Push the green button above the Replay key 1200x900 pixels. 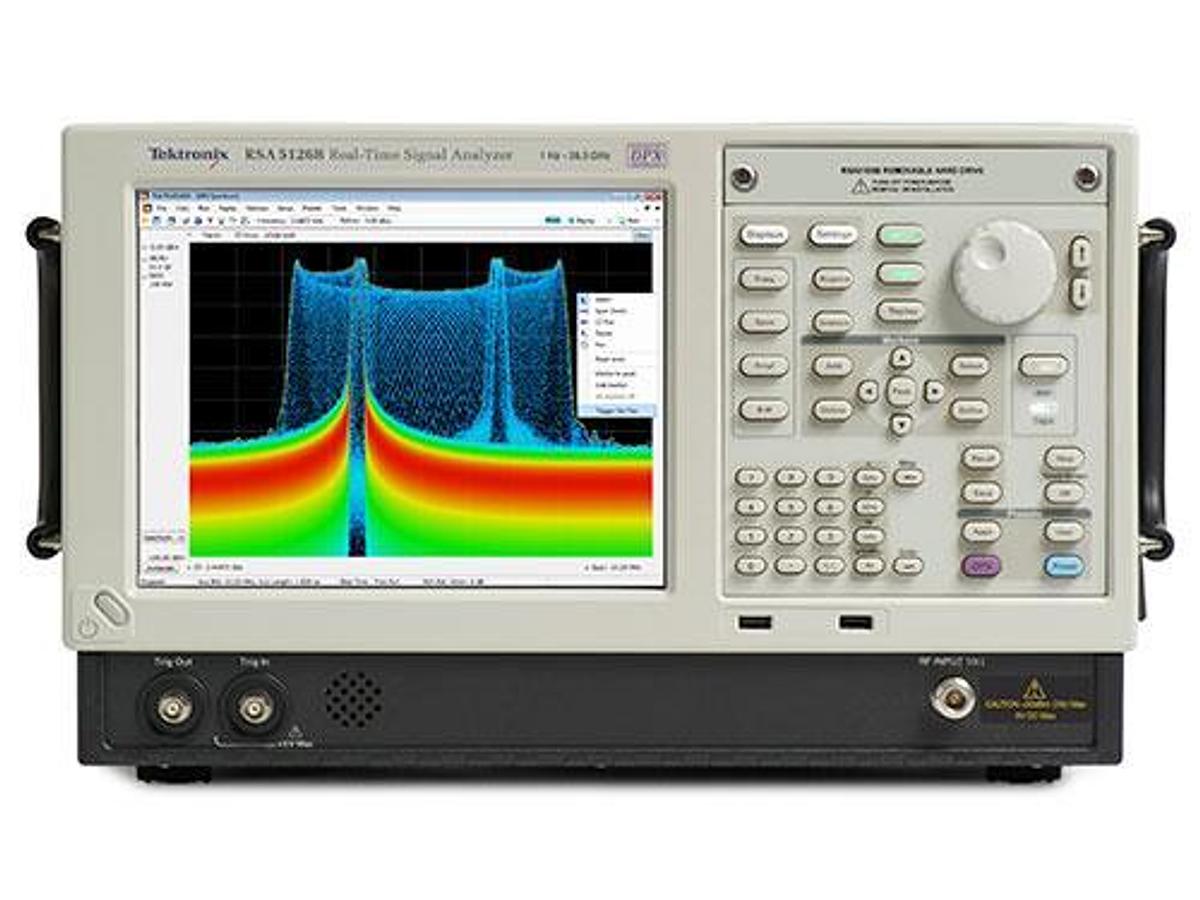coord(901,273)
